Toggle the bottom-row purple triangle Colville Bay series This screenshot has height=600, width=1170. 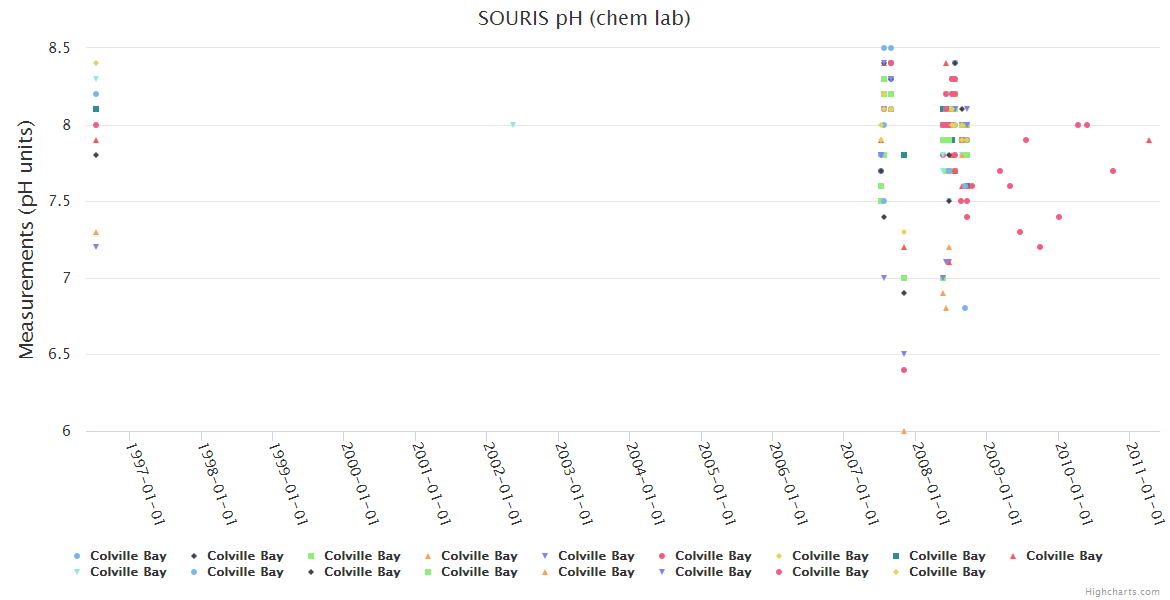(x=712, y=572)
